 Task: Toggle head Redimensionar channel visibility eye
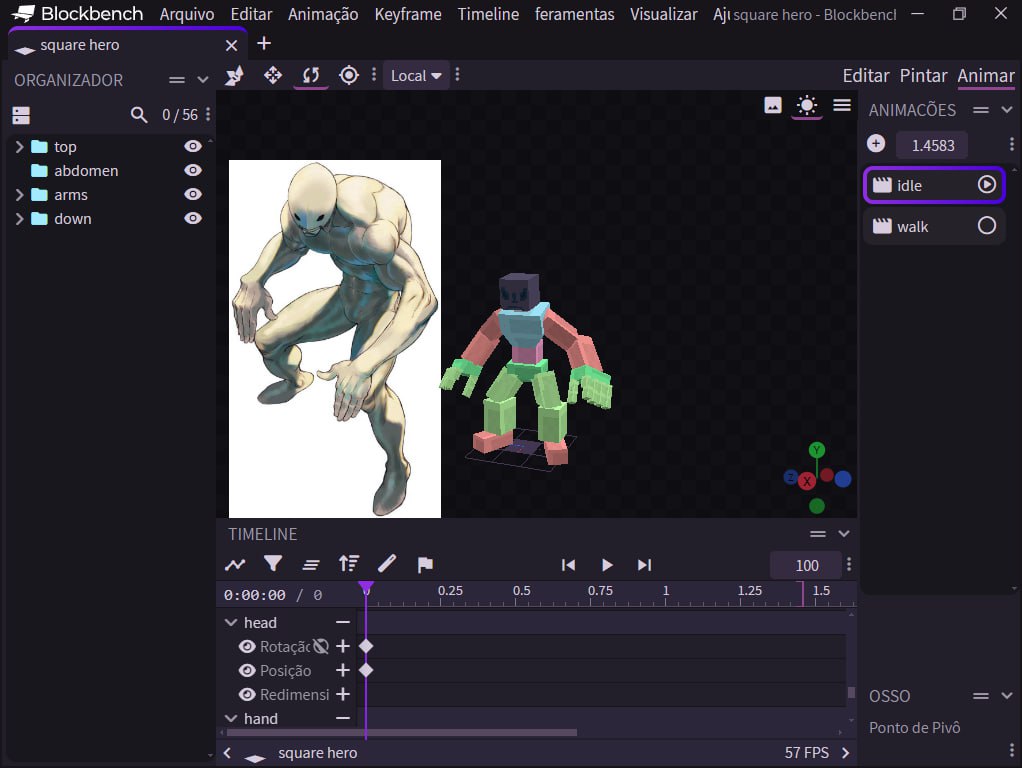click(x=247, y=694)
